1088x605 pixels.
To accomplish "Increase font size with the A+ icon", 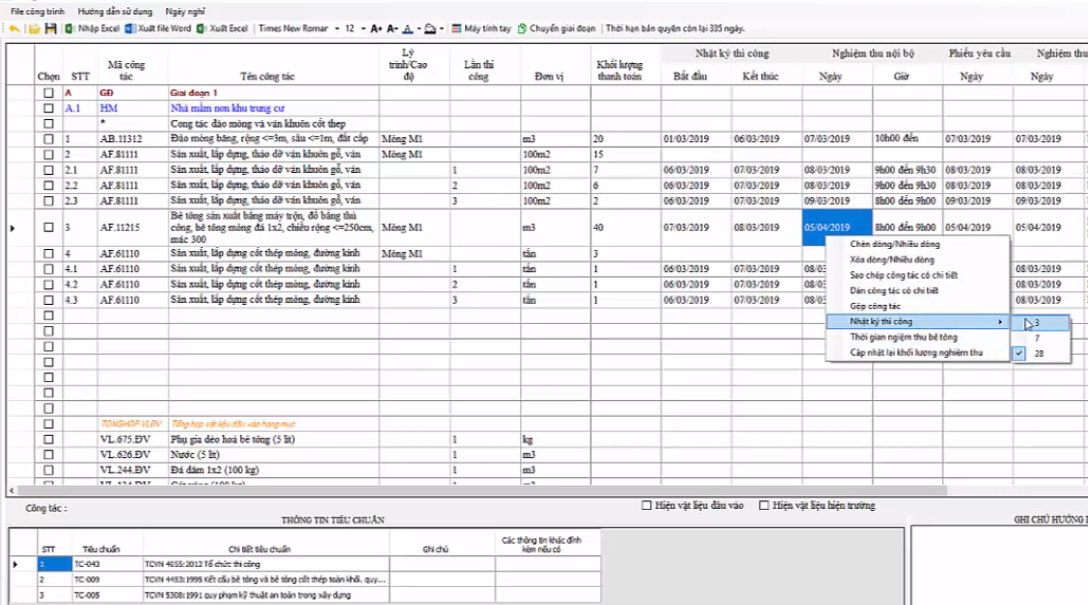I will coord(376,29).
